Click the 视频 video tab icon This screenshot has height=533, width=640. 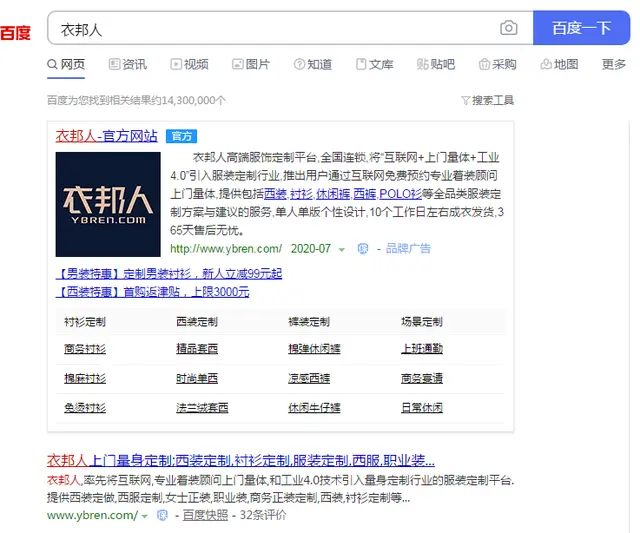click(176, 64)
